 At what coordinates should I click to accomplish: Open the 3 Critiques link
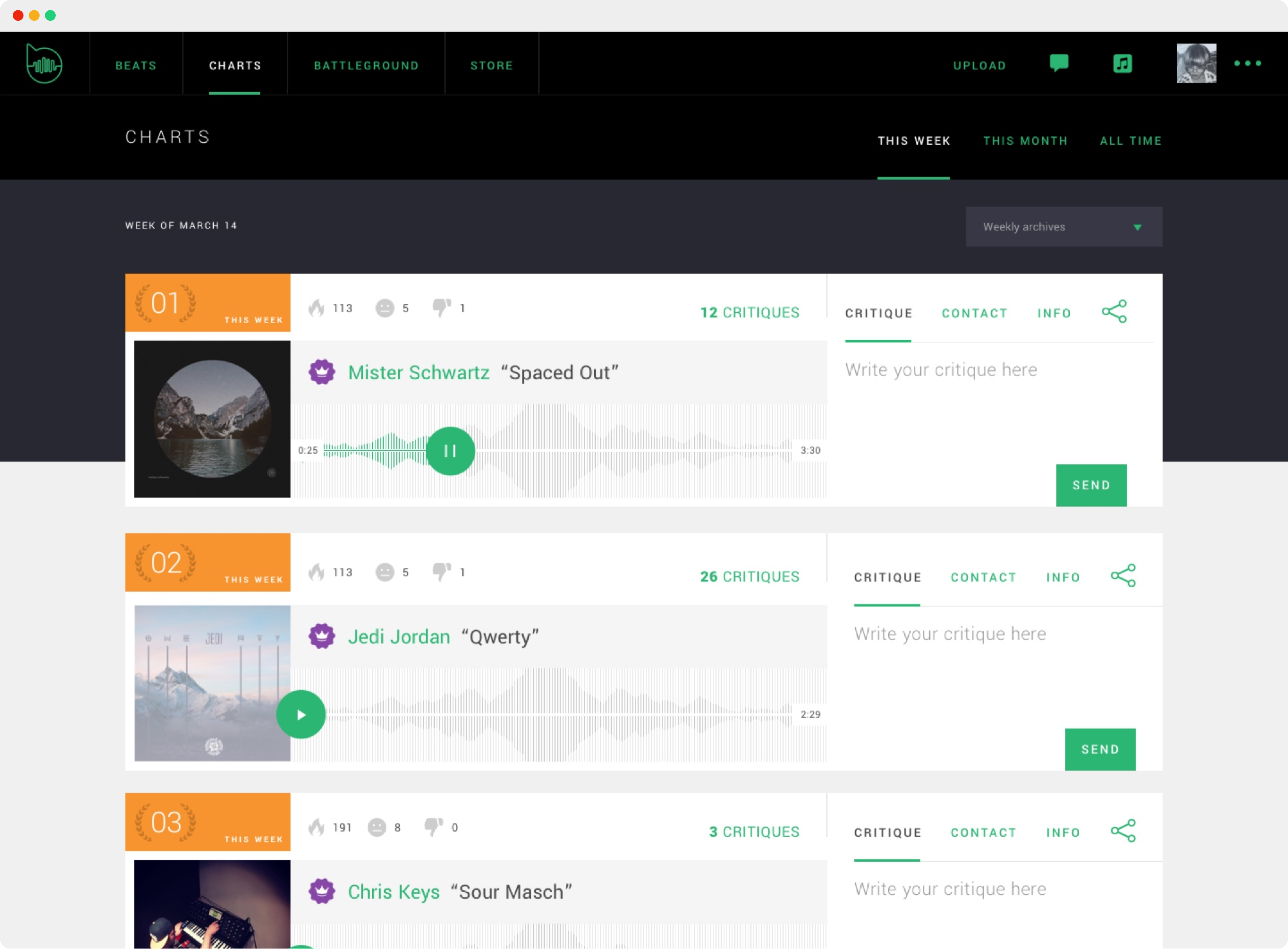(x=754, y=832)
